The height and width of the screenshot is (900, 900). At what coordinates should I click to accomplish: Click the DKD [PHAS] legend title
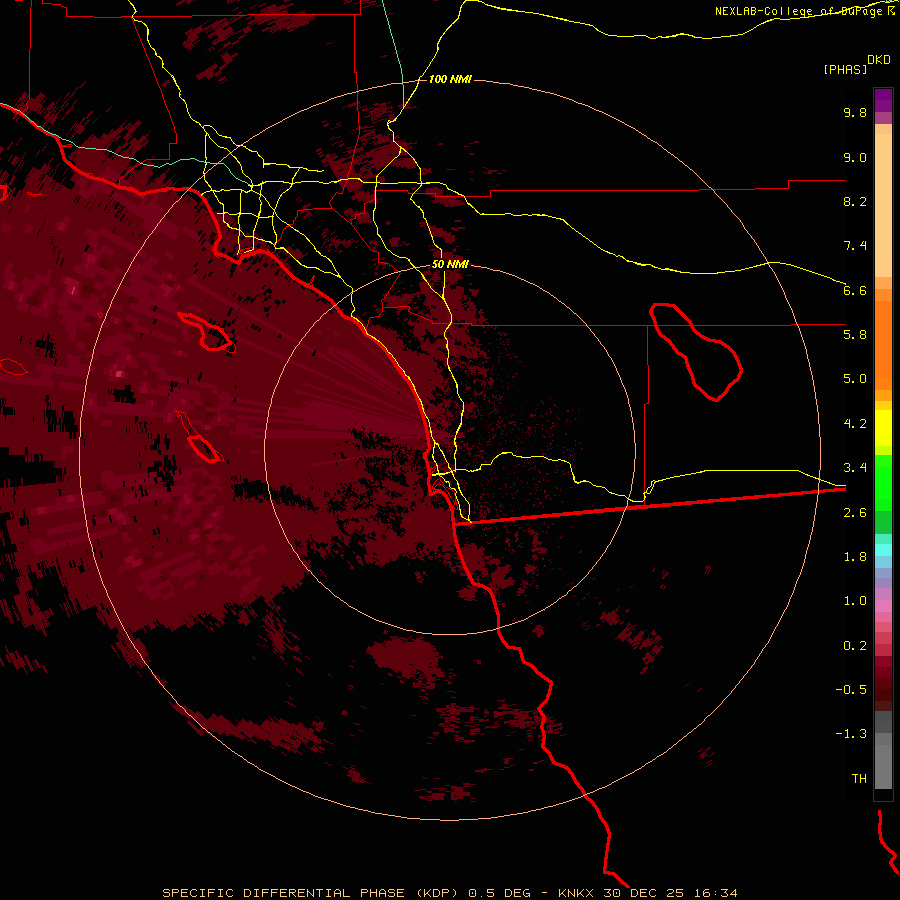click(857, 64)
